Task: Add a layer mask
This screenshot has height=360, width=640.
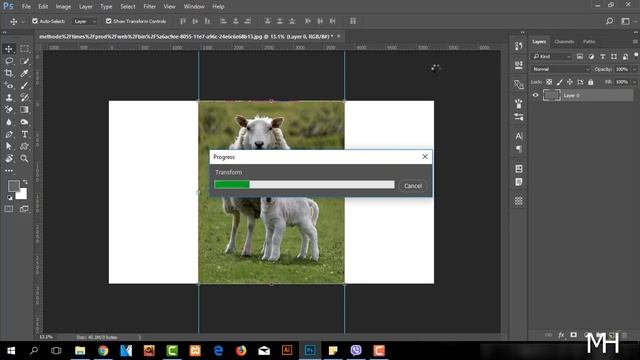Action: 573,335
